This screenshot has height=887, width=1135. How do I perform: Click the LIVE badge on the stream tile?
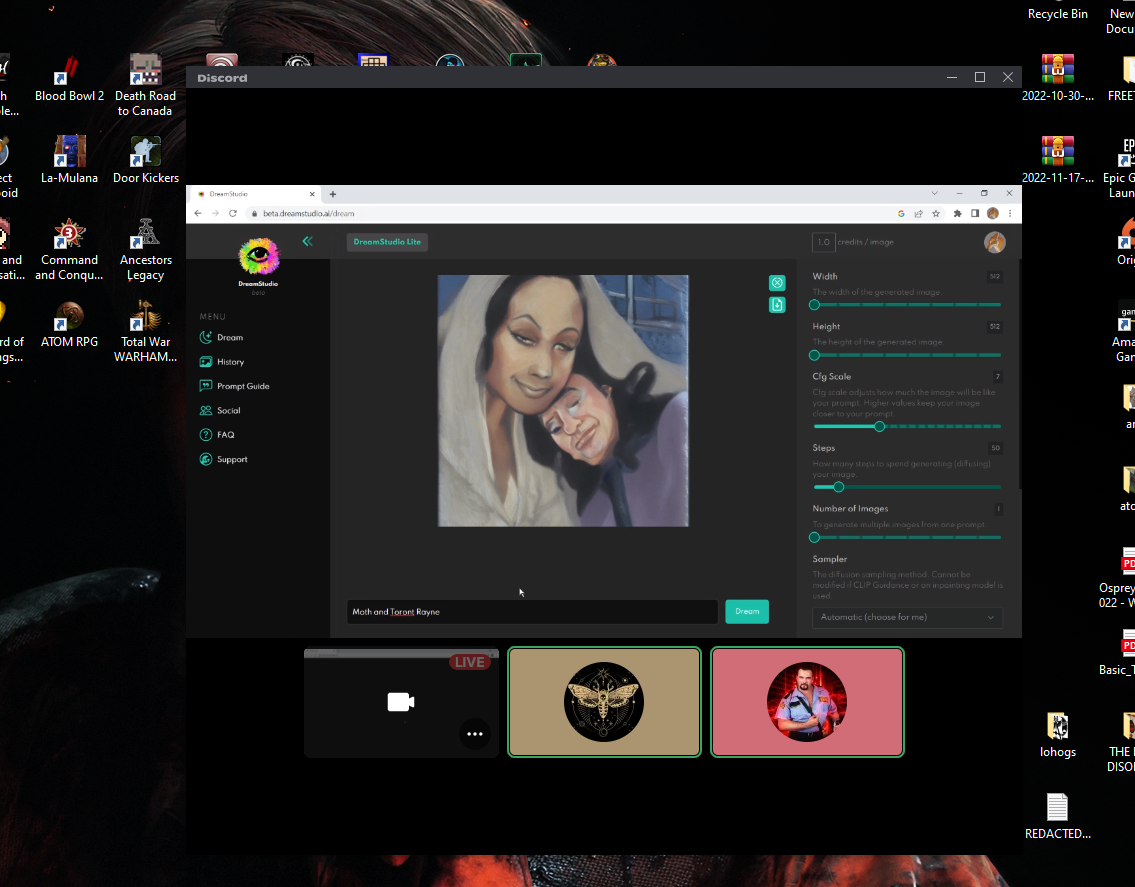(470, 662)
